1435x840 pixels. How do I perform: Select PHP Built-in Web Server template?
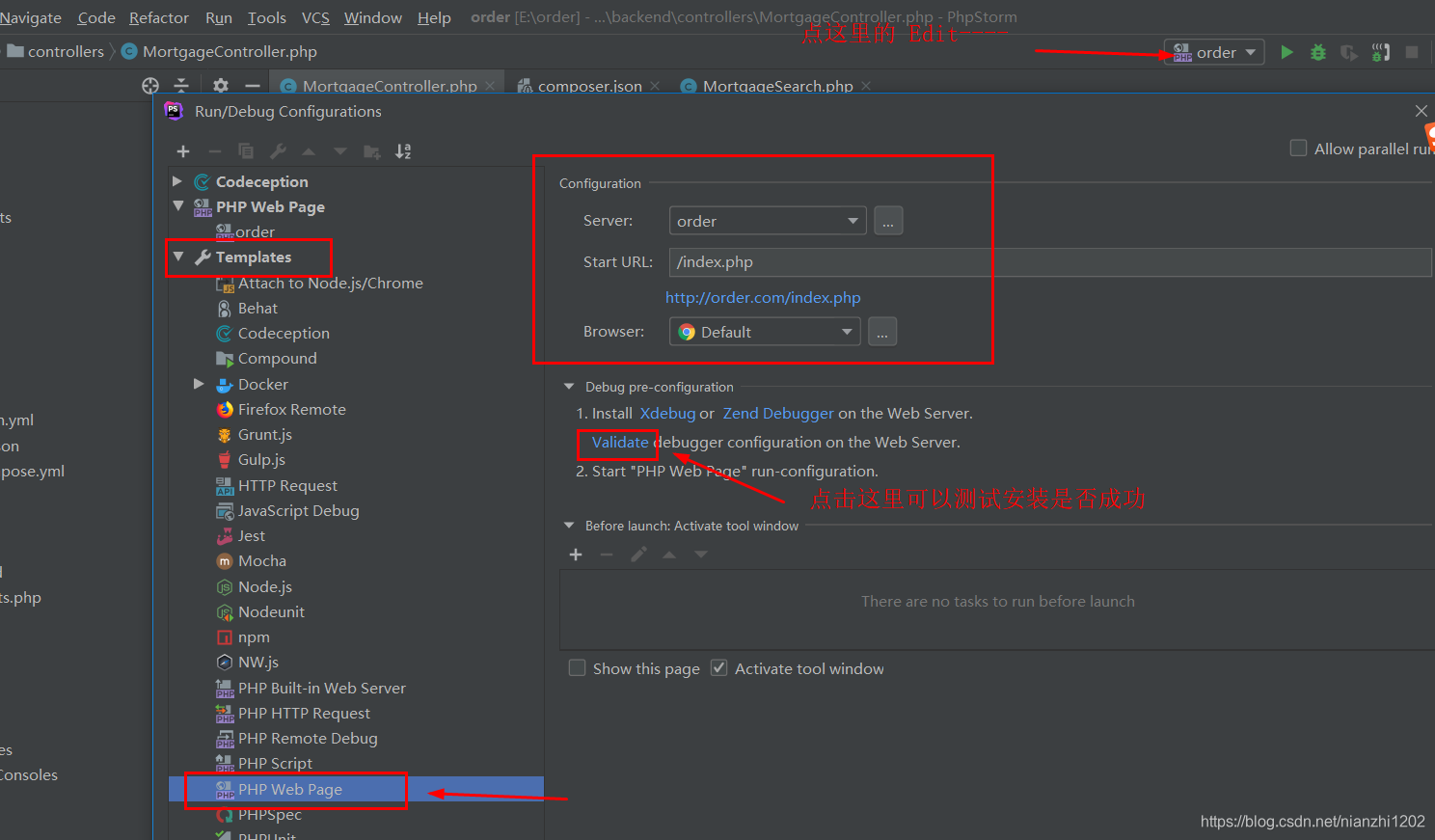click(x=321, y=688)
